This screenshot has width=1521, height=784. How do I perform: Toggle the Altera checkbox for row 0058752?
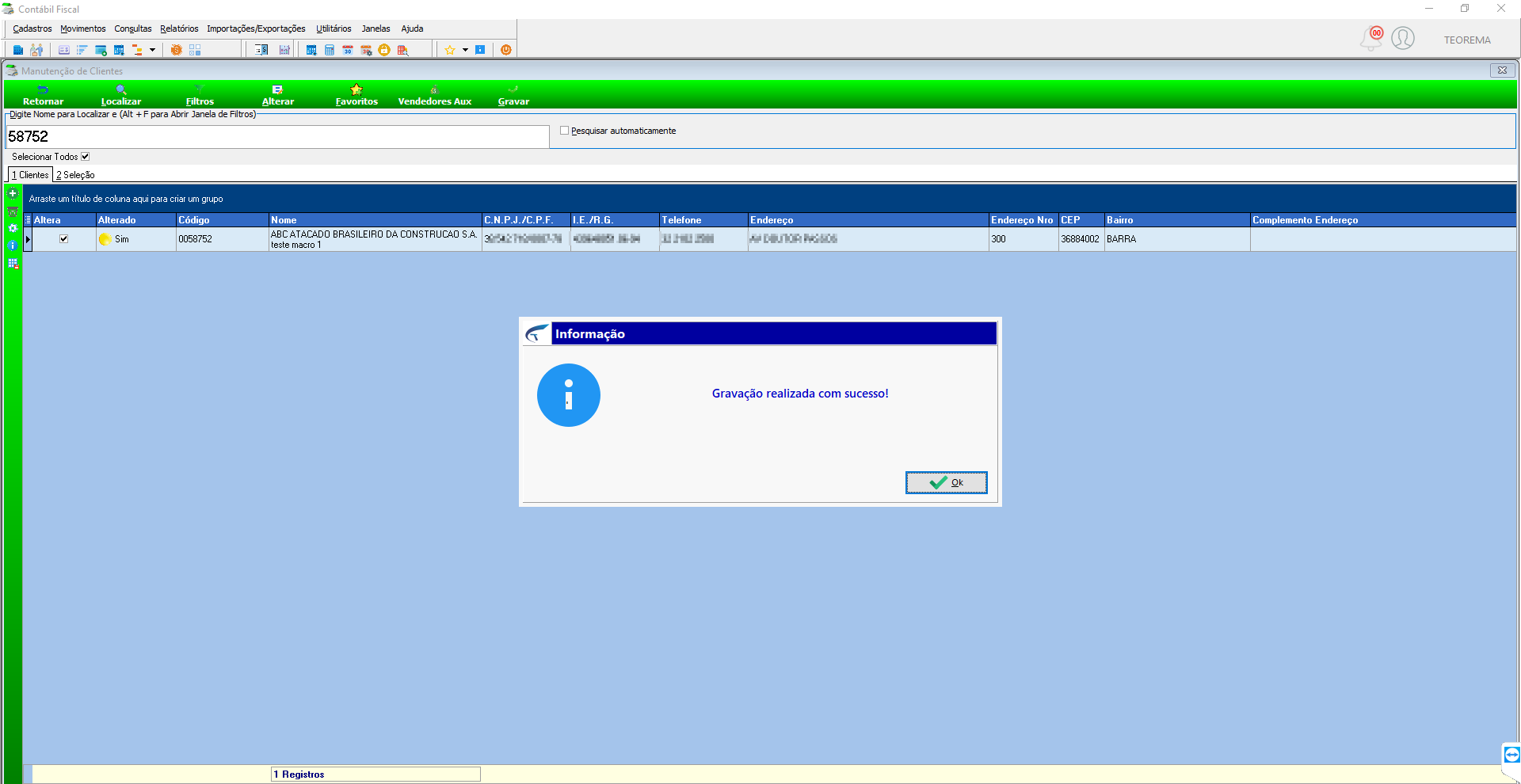[64, 238]
